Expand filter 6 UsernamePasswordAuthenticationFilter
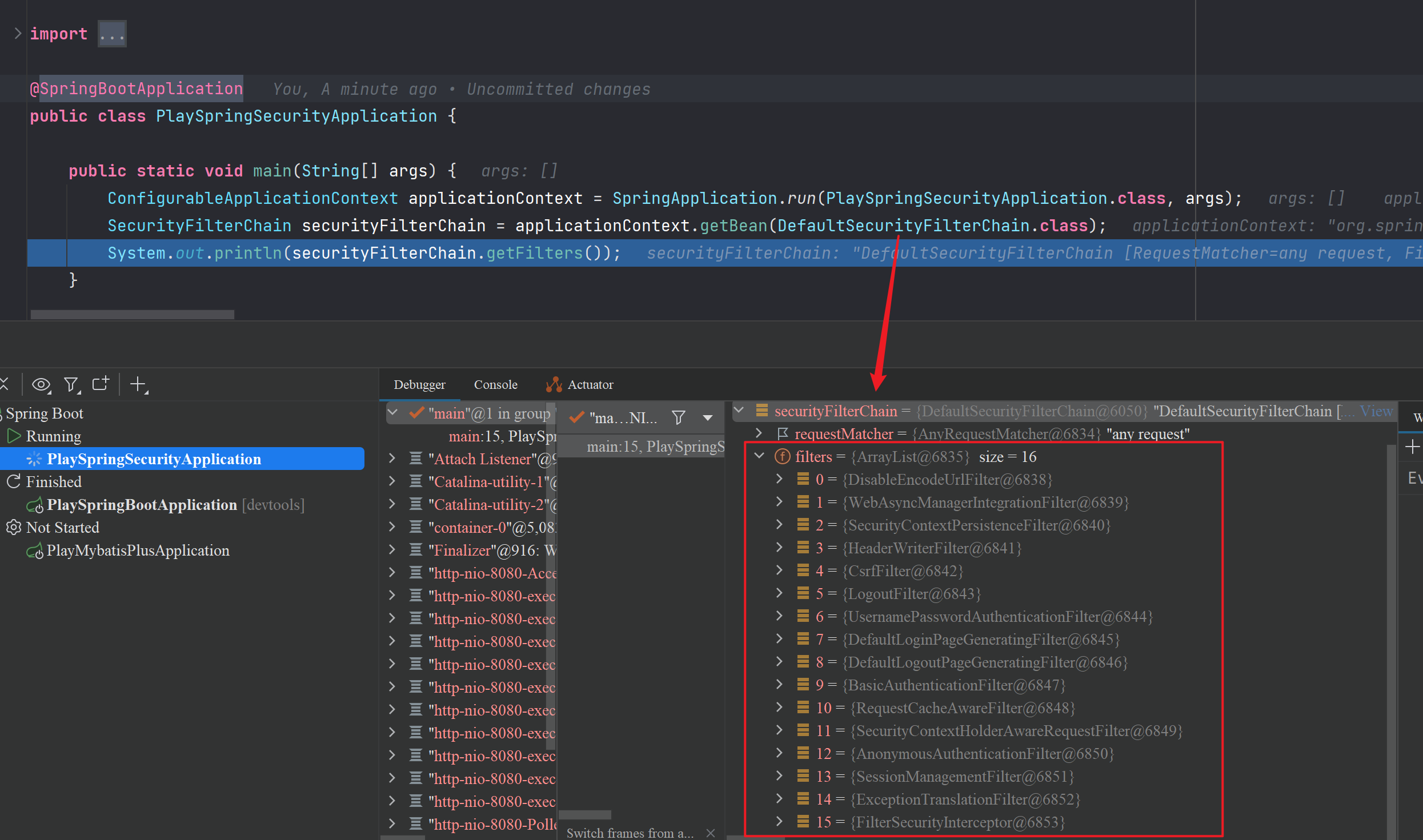 pyautogui.click(x=779, y=616)
